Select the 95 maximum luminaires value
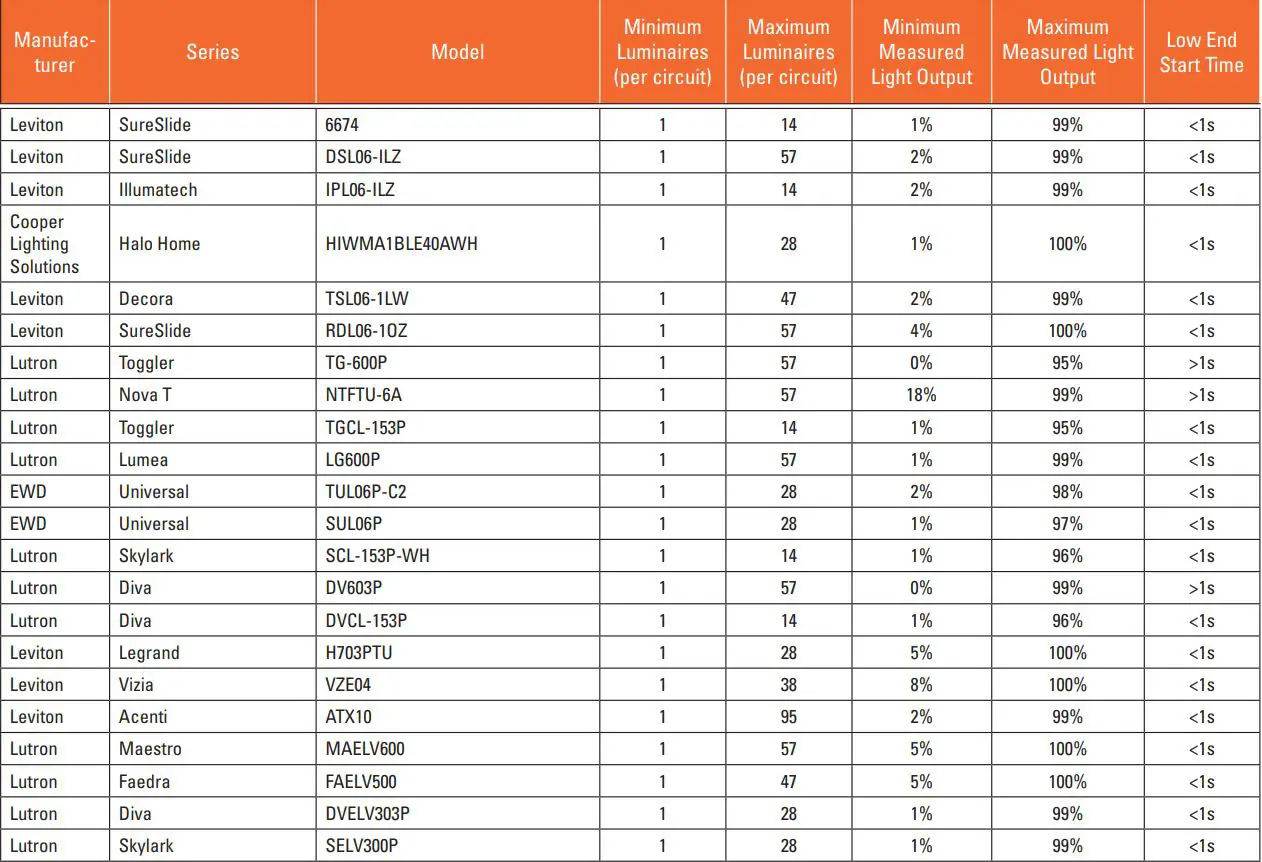Viewport: 1262px width, 862px height. (x=789, y=717)
